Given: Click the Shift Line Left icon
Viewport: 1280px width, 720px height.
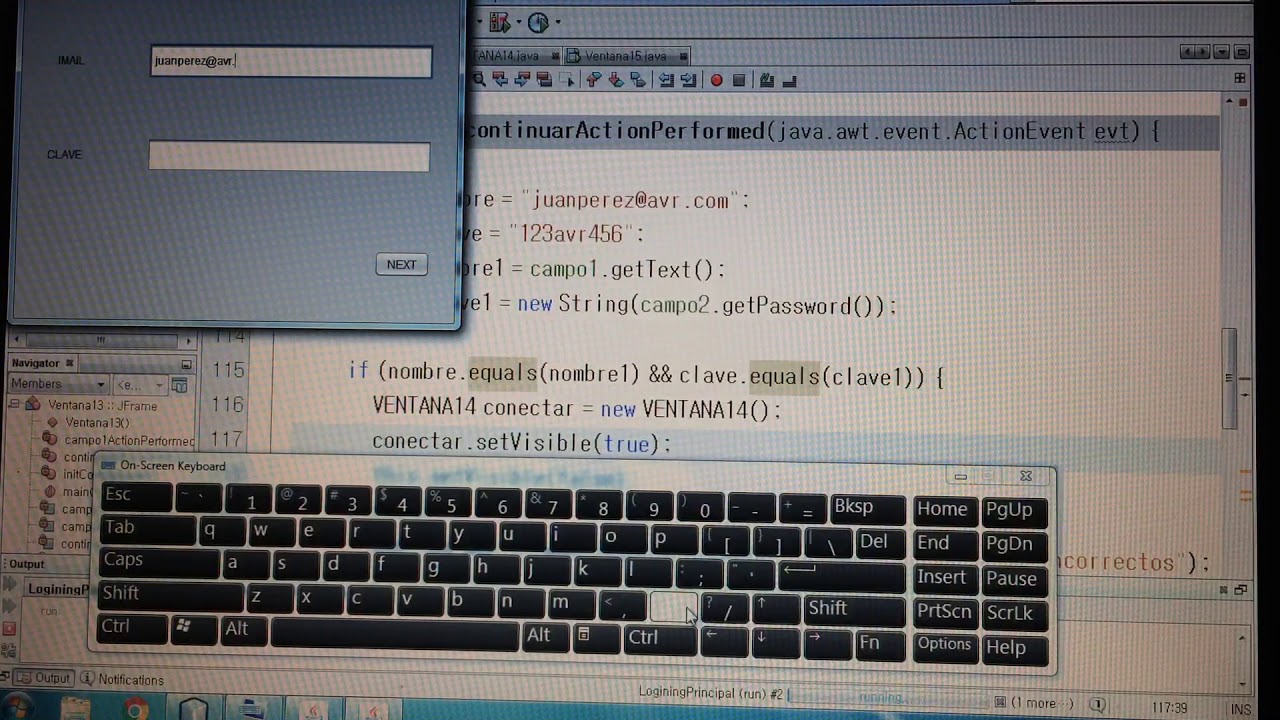Looking at the screenshot, I should tap(667, 79).
